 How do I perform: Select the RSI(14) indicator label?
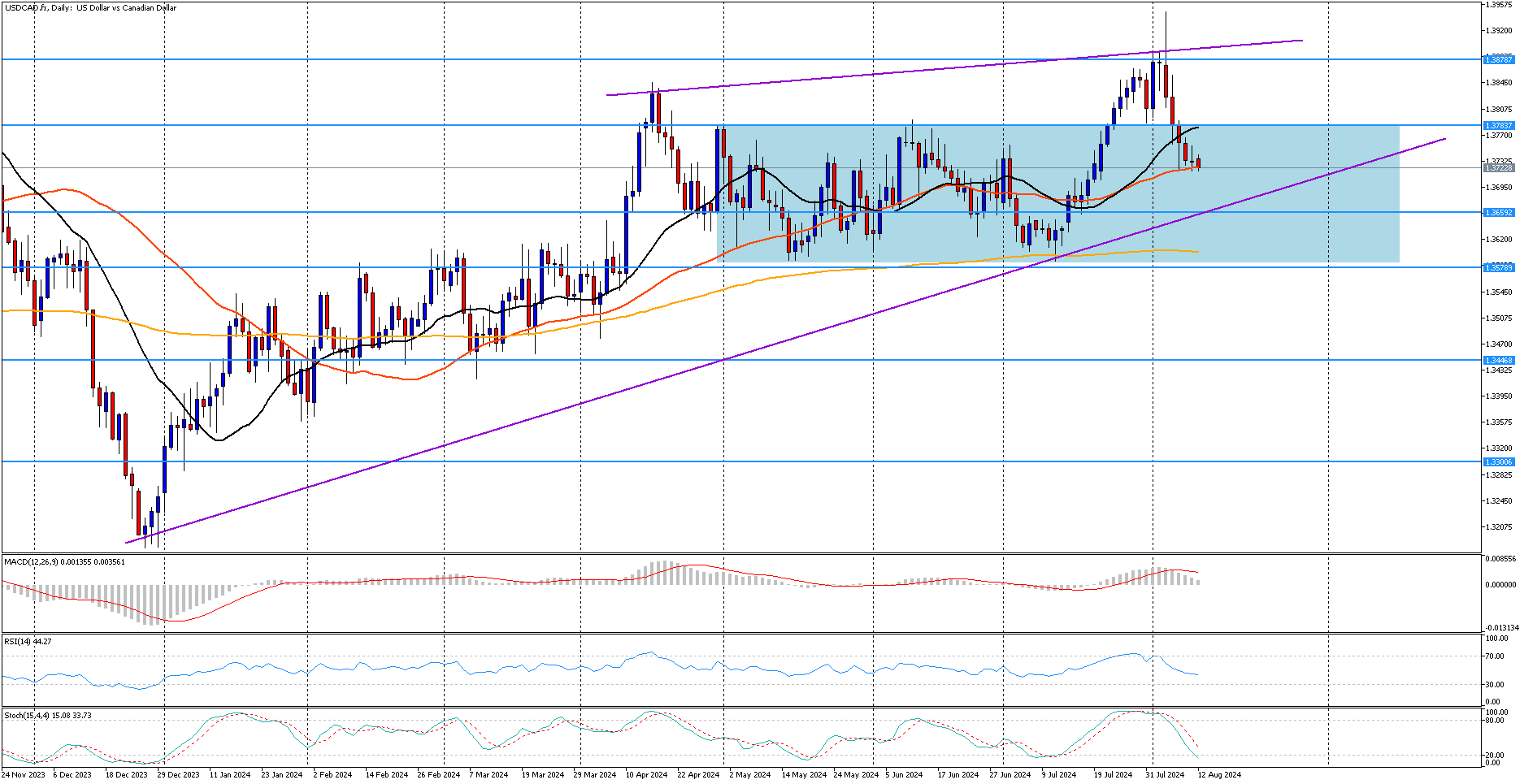(28, 641)
